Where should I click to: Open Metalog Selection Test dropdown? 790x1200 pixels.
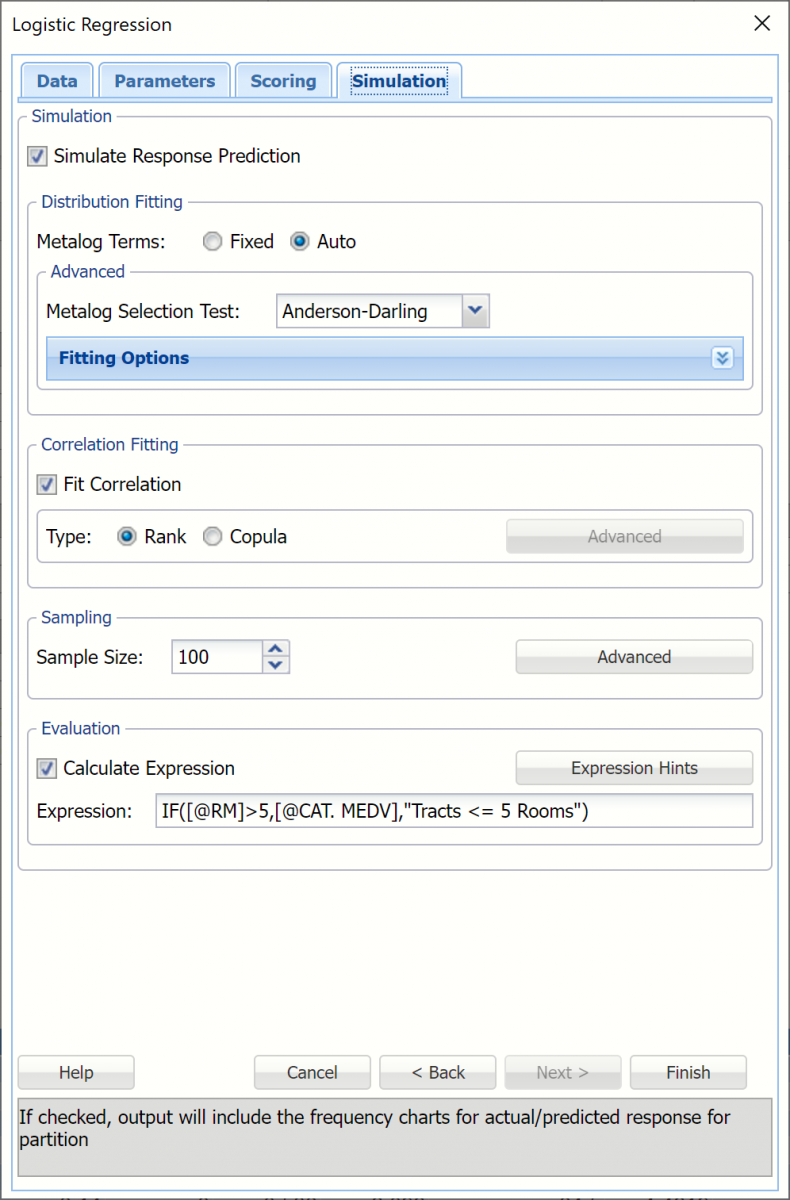click(x=476, y=311)
